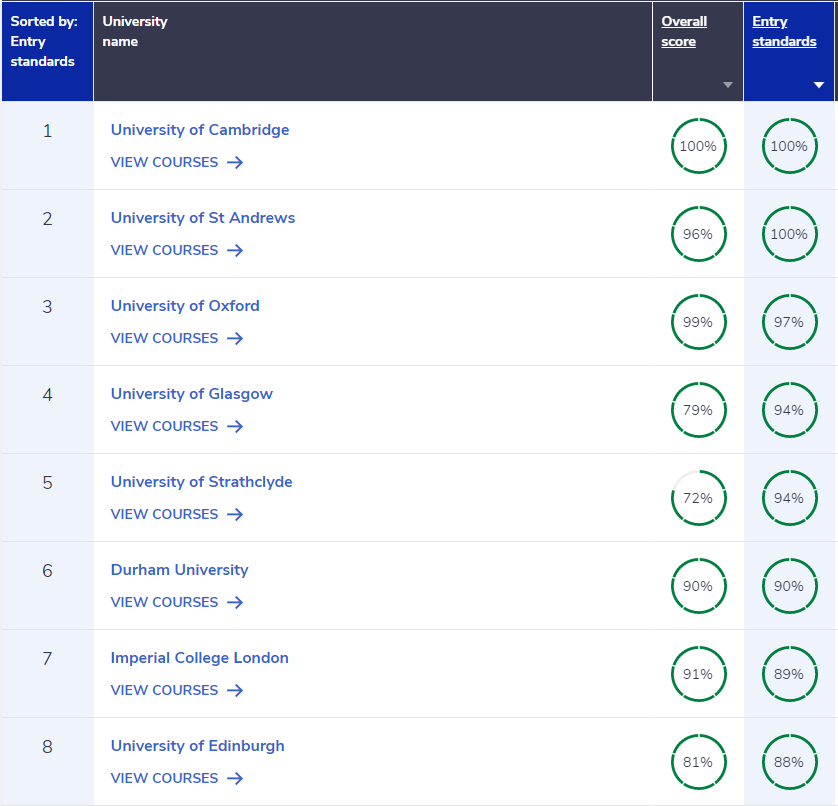
Task: Open University of Edinburgh link
Action: pyautogui.click(x=198, y=746)
